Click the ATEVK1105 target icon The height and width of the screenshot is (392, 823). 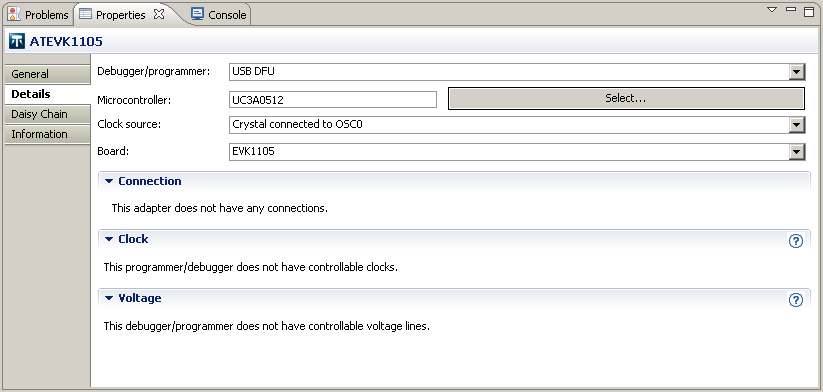17,41
